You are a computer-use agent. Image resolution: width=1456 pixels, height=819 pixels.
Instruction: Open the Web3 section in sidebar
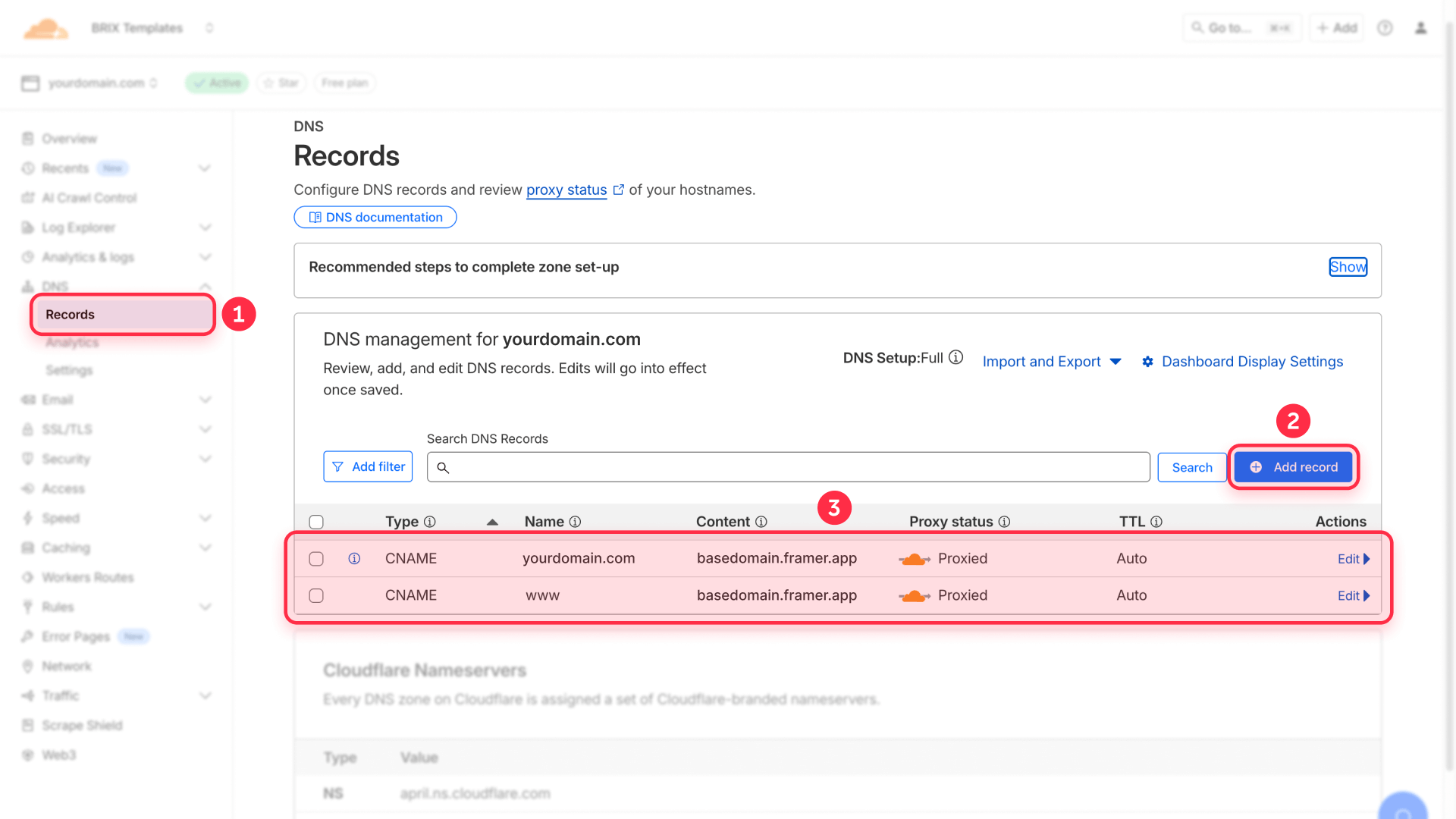click(x=58, y=755)
